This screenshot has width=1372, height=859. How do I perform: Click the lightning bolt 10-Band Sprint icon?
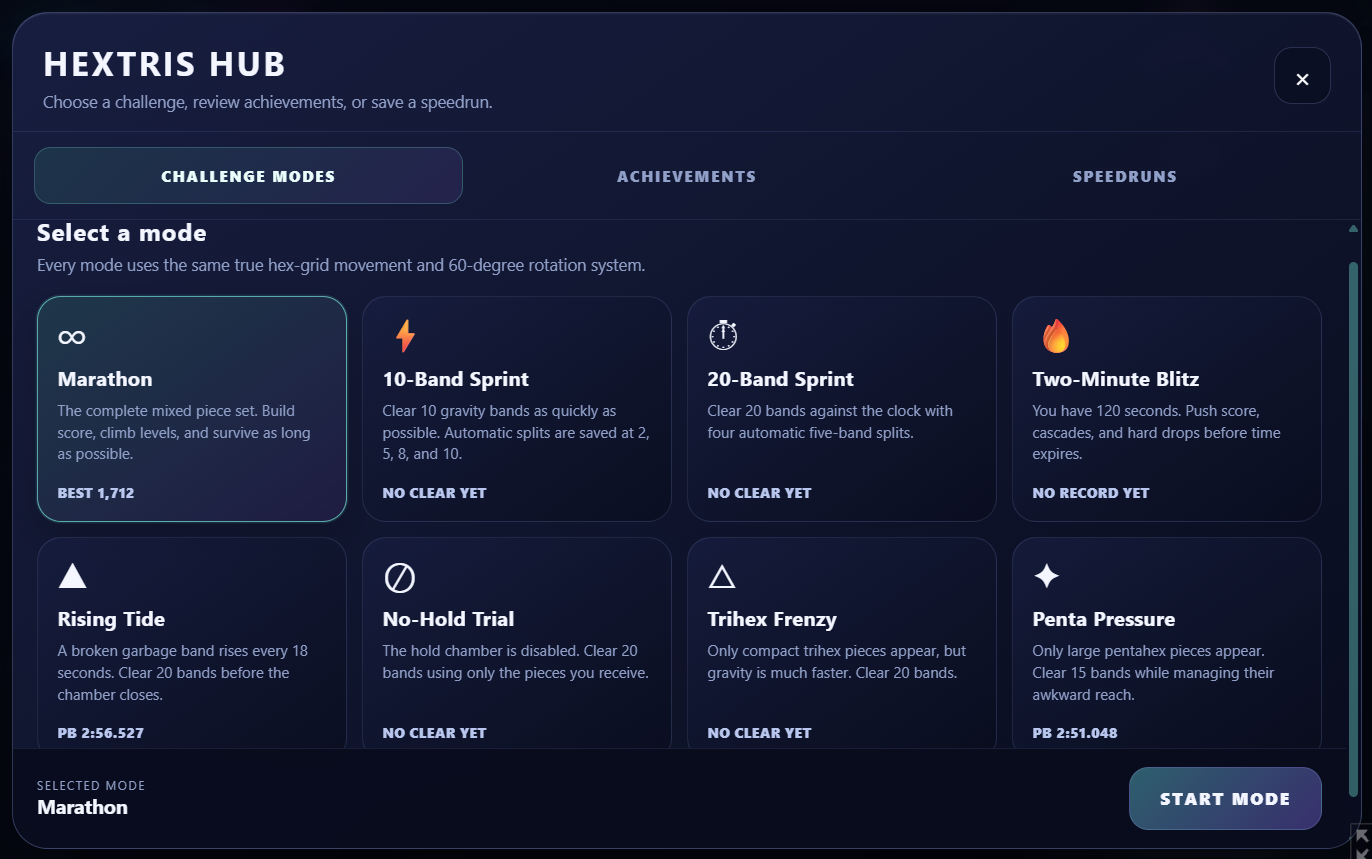[x=405, y=336]
